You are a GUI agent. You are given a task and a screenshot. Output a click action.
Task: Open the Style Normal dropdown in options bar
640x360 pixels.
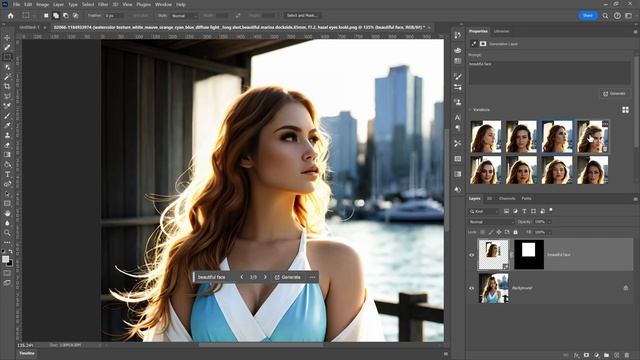click(184, 16)
